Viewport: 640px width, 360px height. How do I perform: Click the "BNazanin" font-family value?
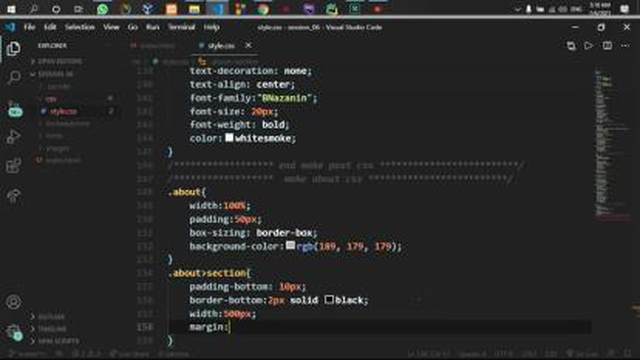click(284, 98)
